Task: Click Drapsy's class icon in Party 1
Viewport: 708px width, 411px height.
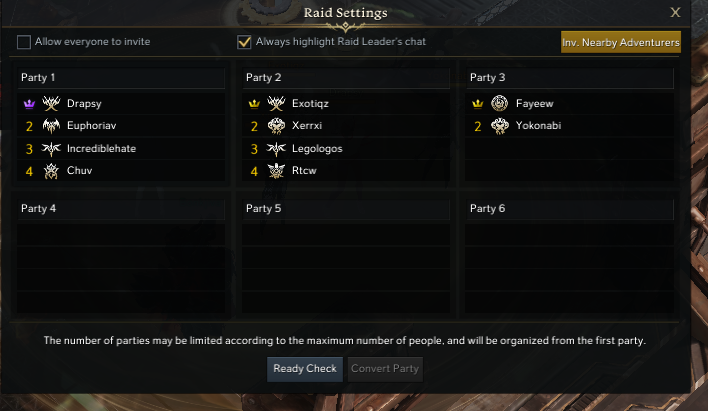Action: [x=52, y=104]
